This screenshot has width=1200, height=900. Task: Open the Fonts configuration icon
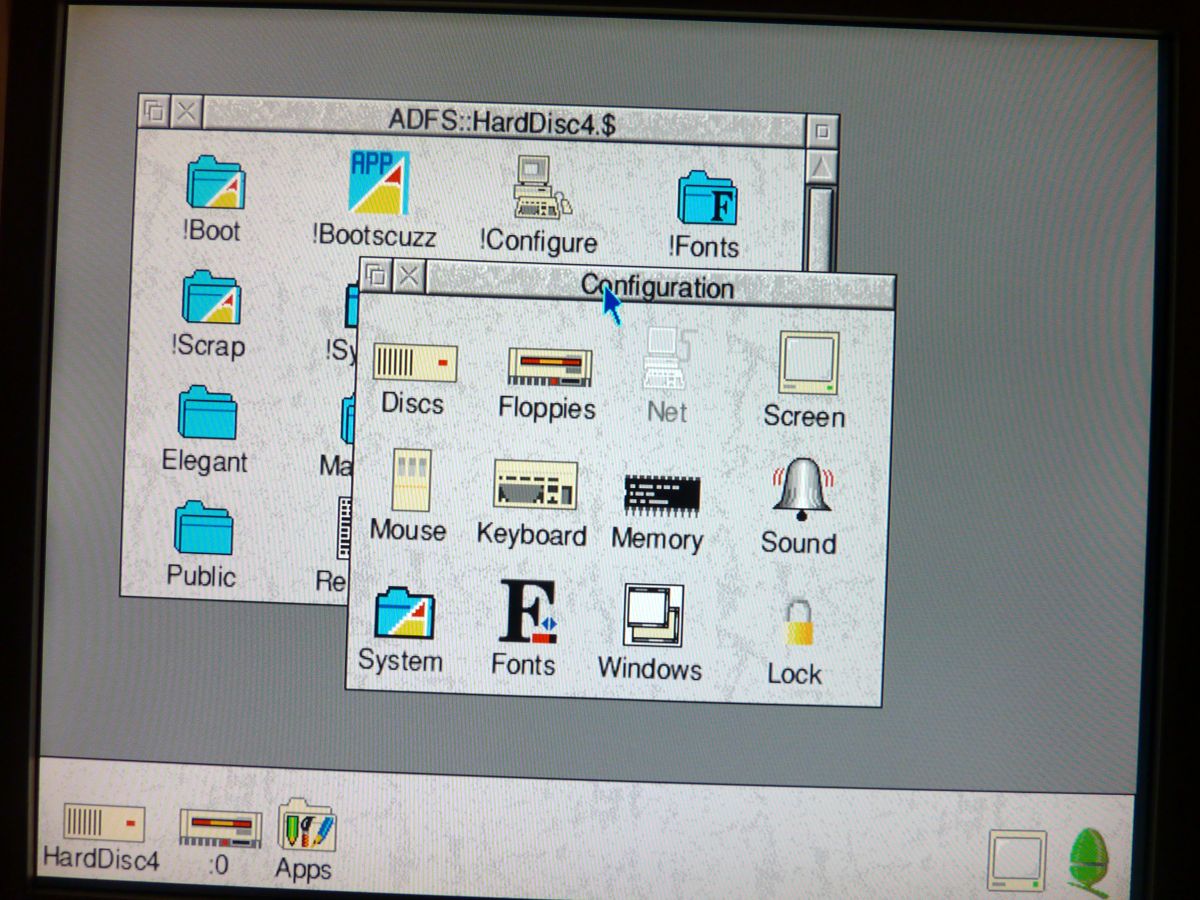[527, 612]
